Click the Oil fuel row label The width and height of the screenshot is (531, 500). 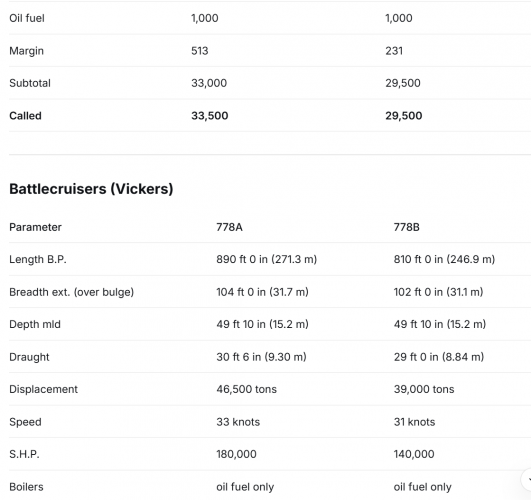click(x=27, y=18)
